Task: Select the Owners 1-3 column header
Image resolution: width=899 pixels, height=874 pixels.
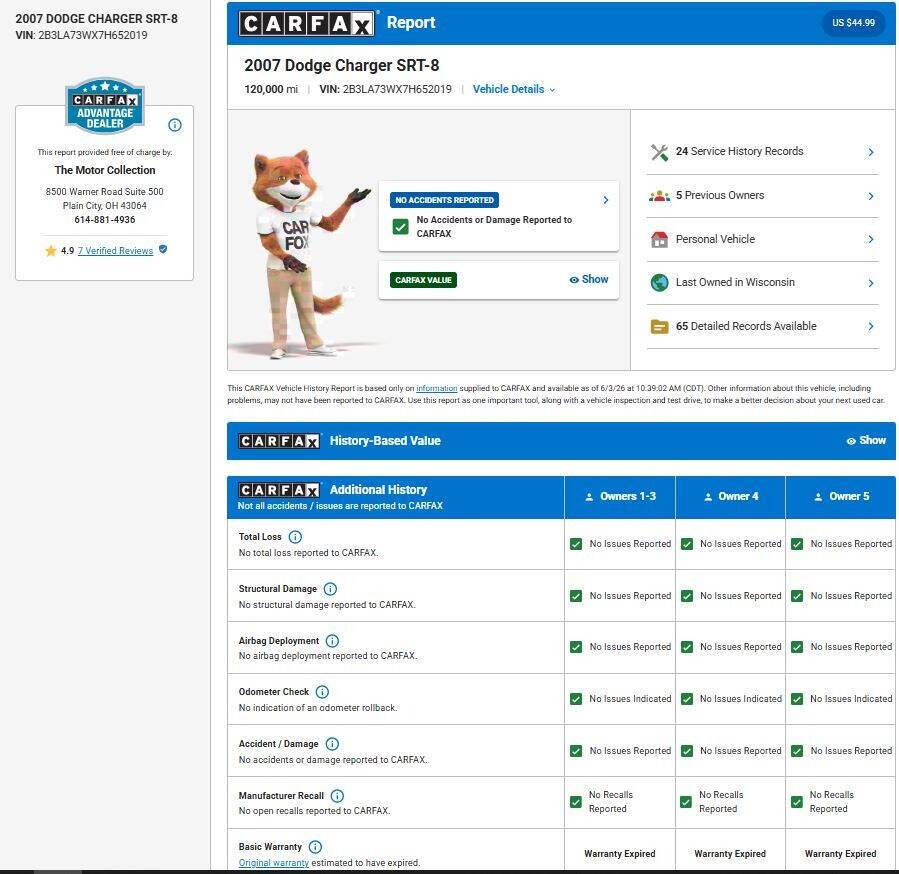Action: click(x=620, y=497)
